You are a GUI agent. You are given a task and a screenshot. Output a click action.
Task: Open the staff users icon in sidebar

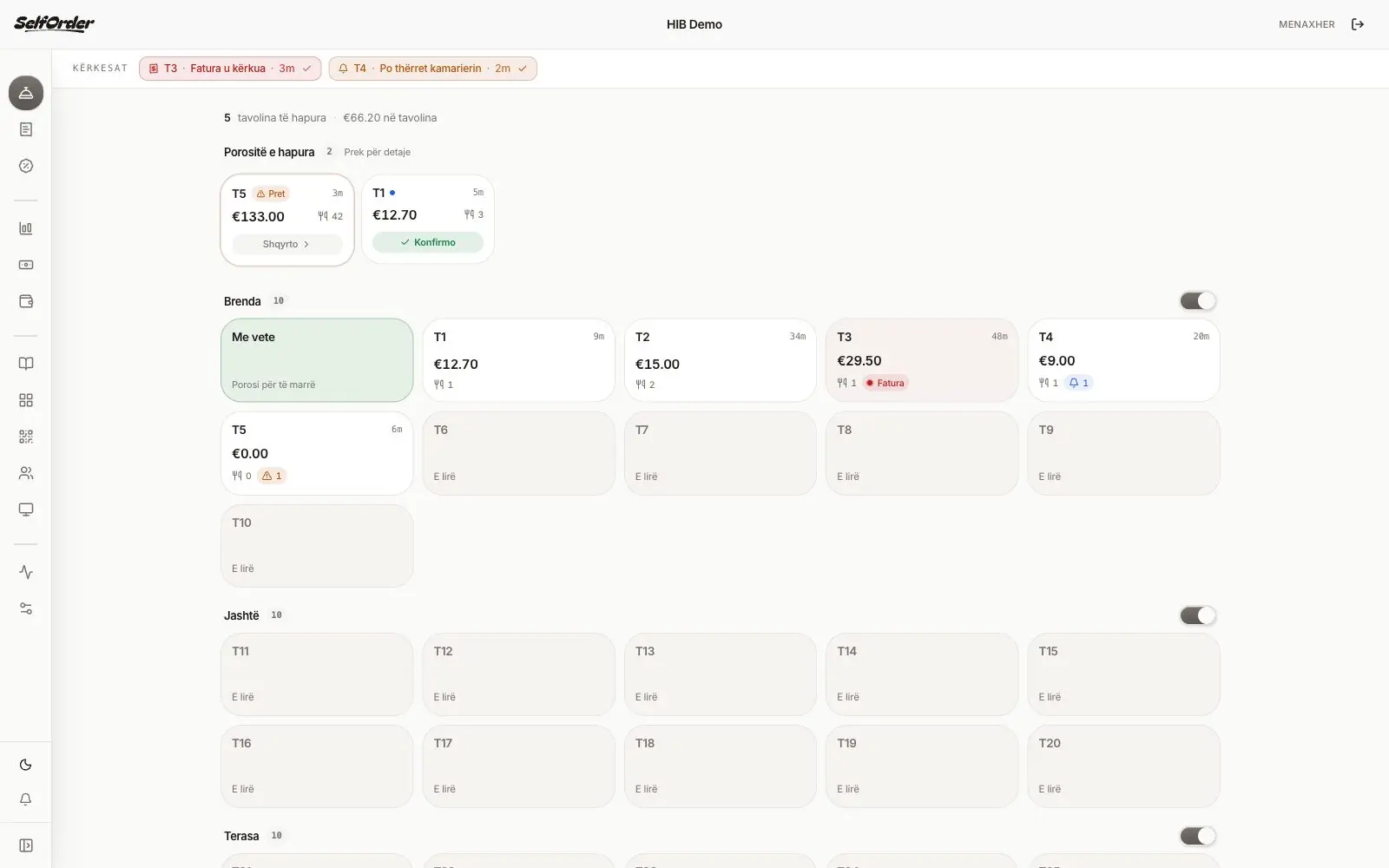click(x=26, y=473)
